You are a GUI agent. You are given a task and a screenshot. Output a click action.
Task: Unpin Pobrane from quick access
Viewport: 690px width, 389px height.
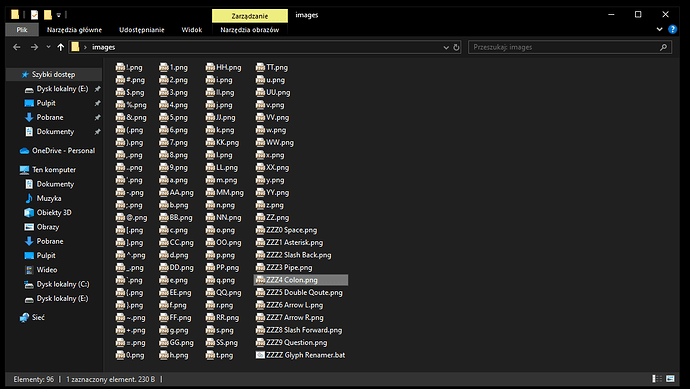point(97,117)
